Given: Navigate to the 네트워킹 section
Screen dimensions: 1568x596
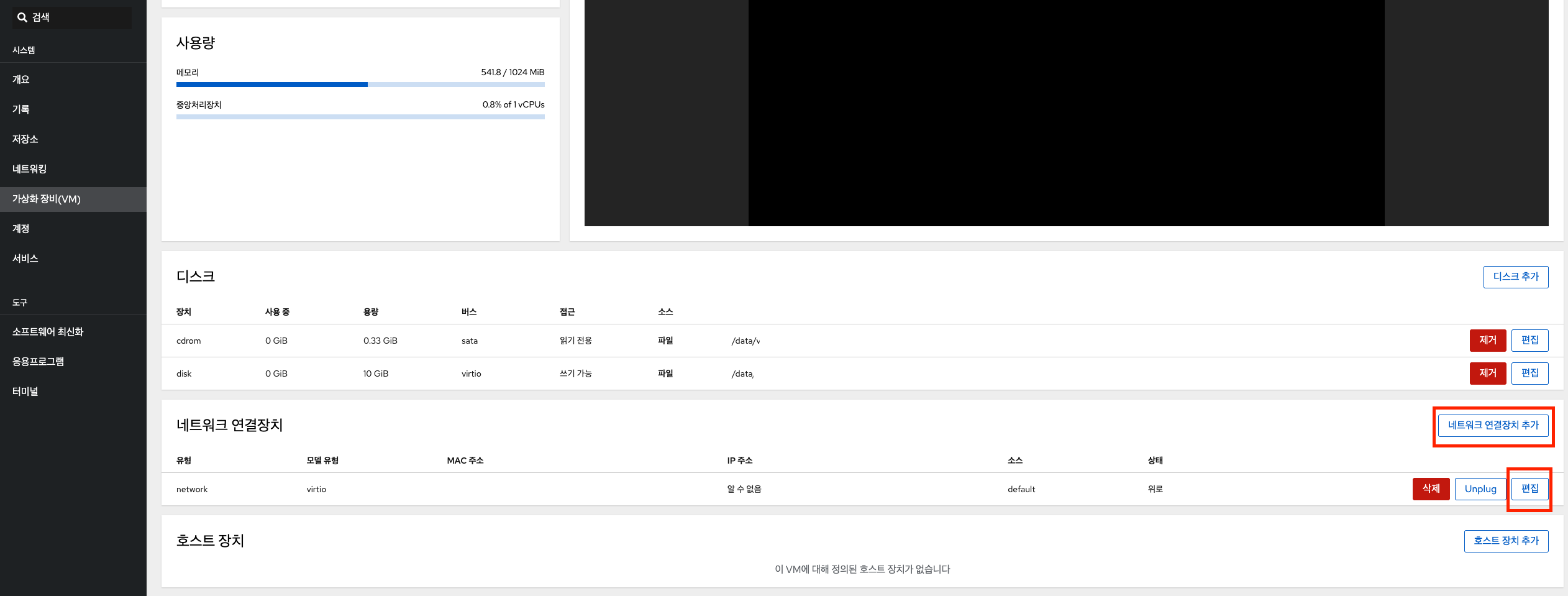Looking at the screenshot, I should (x=29, y=169).
